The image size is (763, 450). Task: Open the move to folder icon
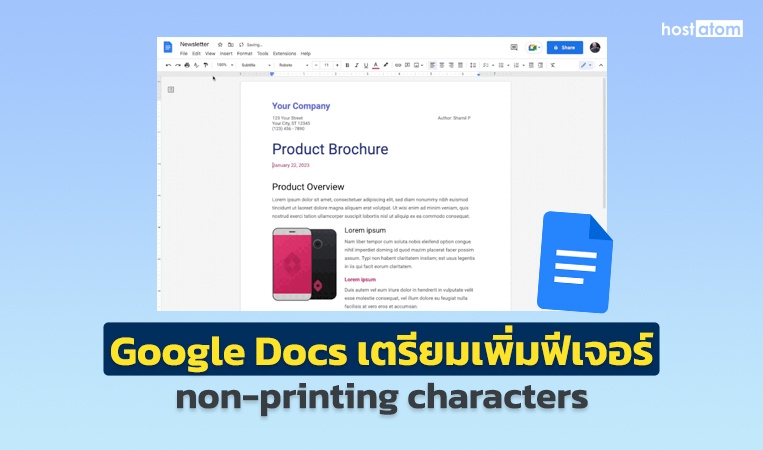[x=231, y=44]
